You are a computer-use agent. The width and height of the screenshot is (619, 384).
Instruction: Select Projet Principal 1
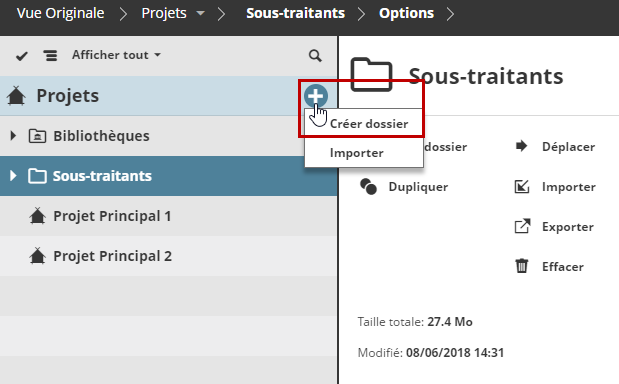(x=169, y=216)
